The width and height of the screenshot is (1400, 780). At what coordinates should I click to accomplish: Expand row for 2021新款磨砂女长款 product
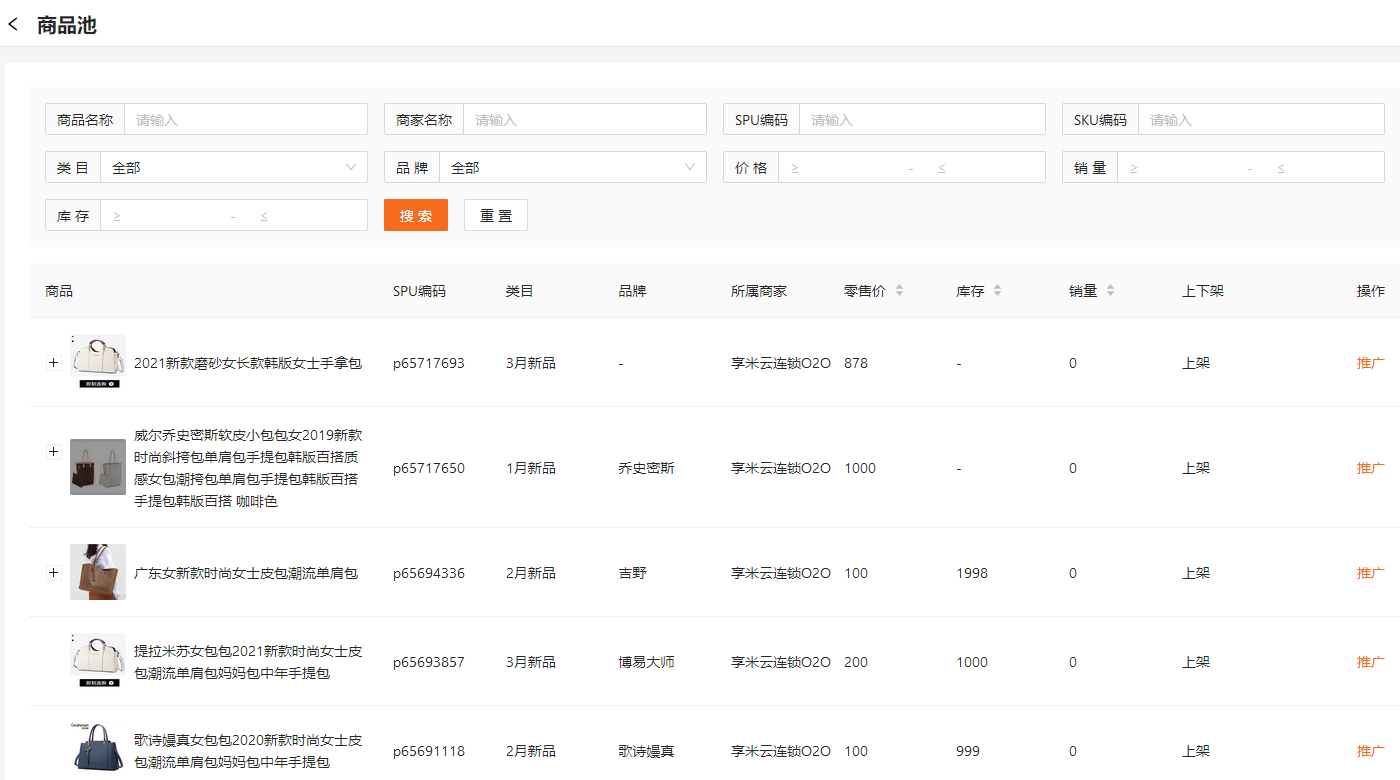tap(54, 363)
